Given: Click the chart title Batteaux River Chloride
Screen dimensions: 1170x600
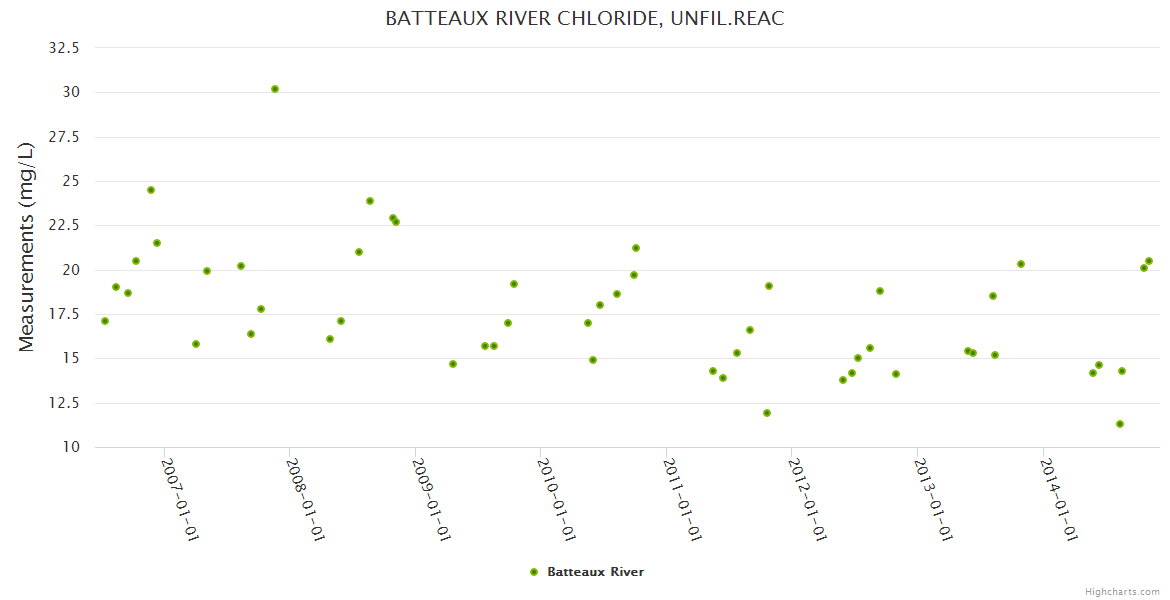Looking at the screenshot, I should pos(585,19).
